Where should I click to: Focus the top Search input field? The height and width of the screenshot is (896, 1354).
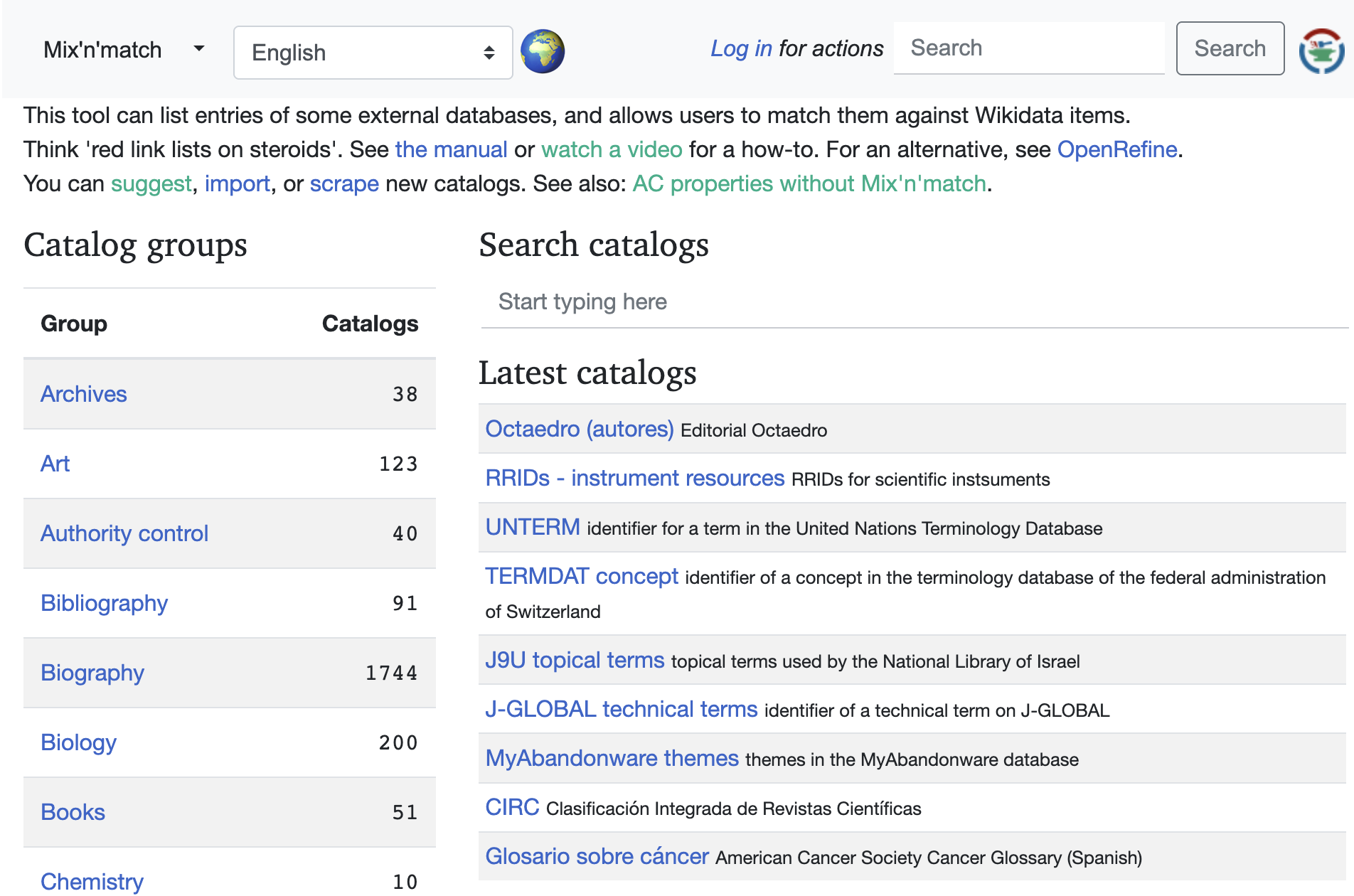click(x=1028, y=48)
